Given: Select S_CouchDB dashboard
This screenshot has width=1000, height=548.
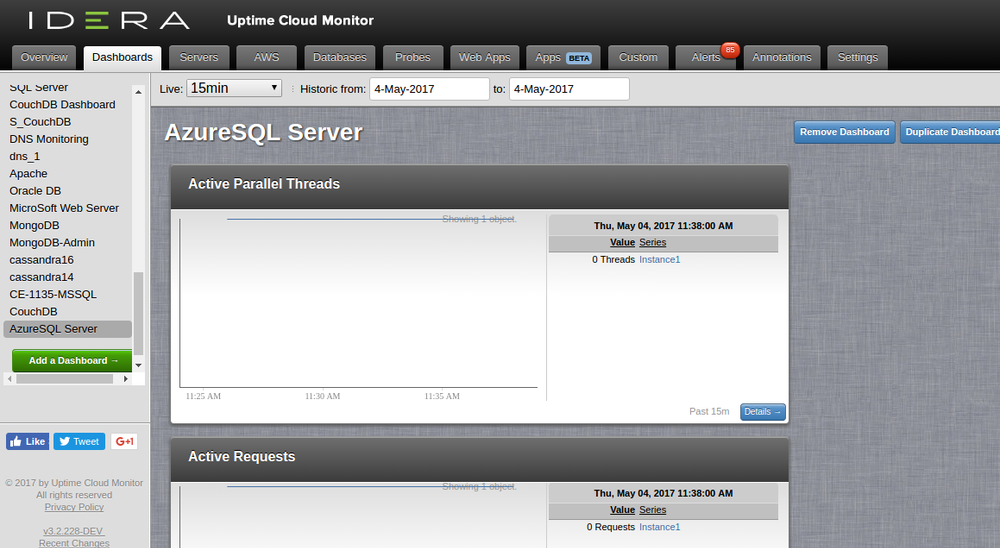Looking at the screenshot, I should 40,122.
